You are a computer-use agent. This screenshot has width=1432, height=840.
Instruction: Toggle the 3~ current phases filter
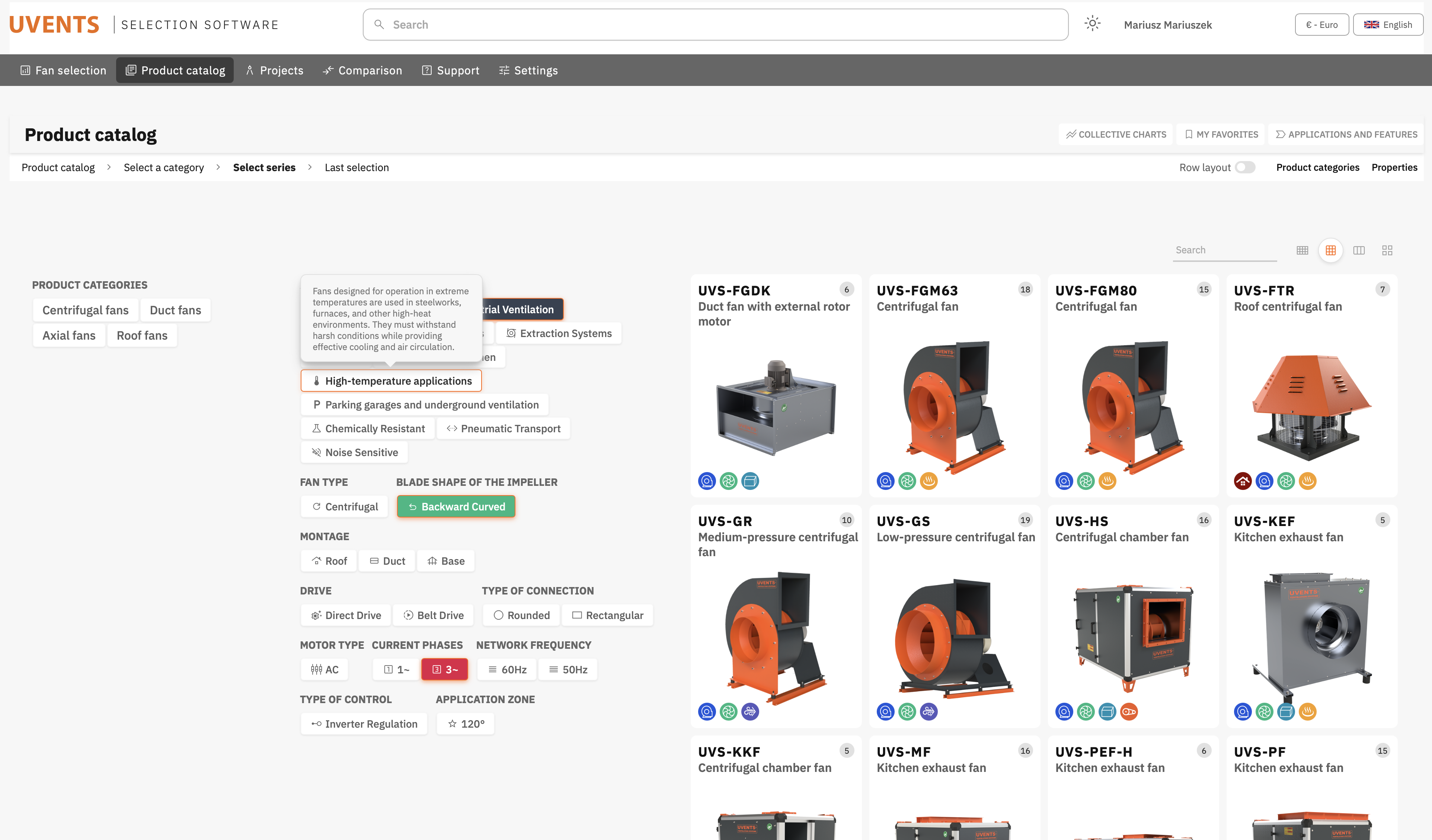click(445, 670)
